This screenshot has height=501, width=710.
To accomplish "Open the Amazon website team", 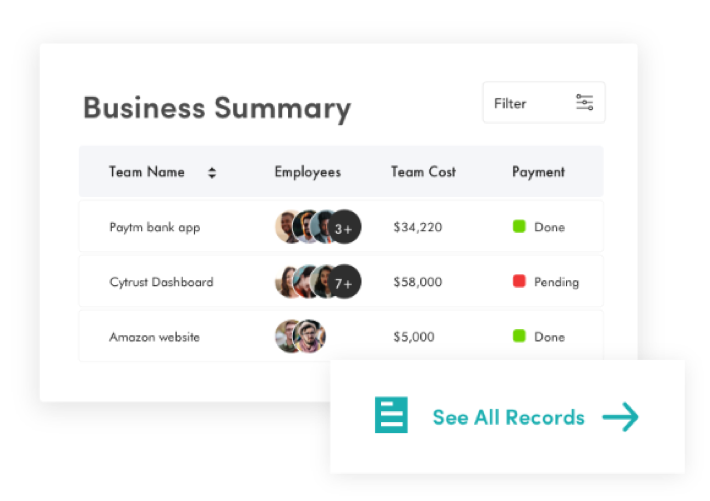I will click(x=154, y=337).
